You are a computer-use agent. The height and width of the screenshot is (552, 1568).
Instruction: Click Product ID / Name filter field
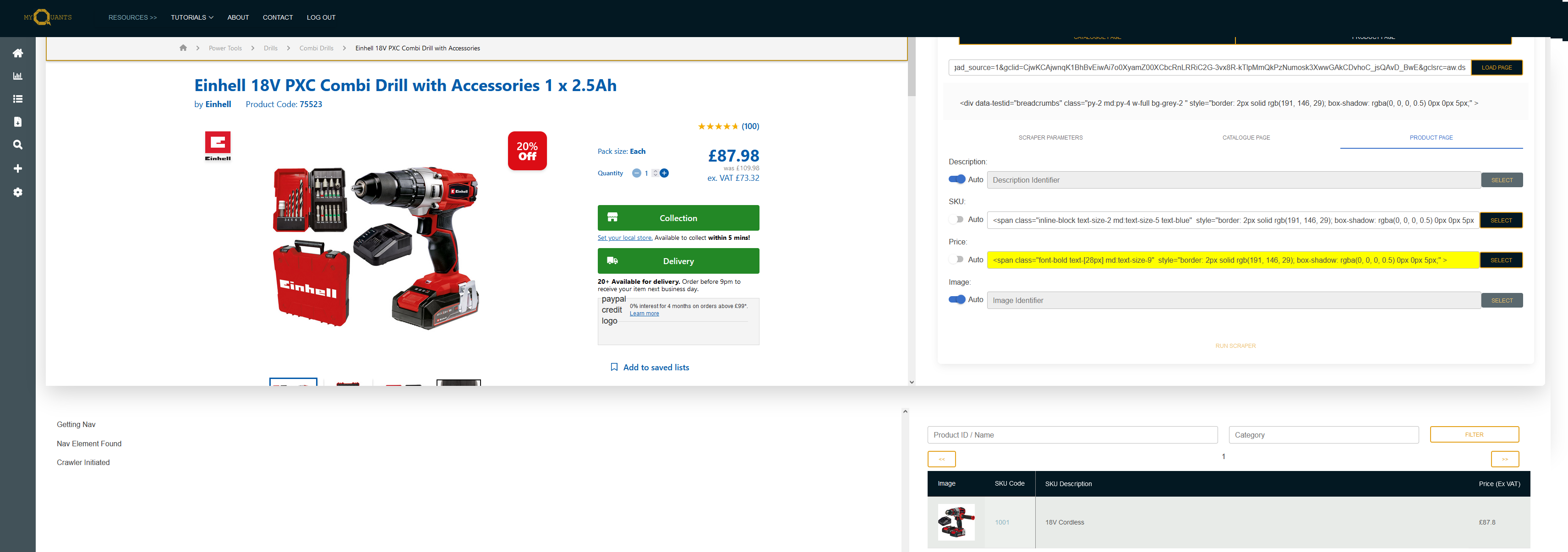1072,435
